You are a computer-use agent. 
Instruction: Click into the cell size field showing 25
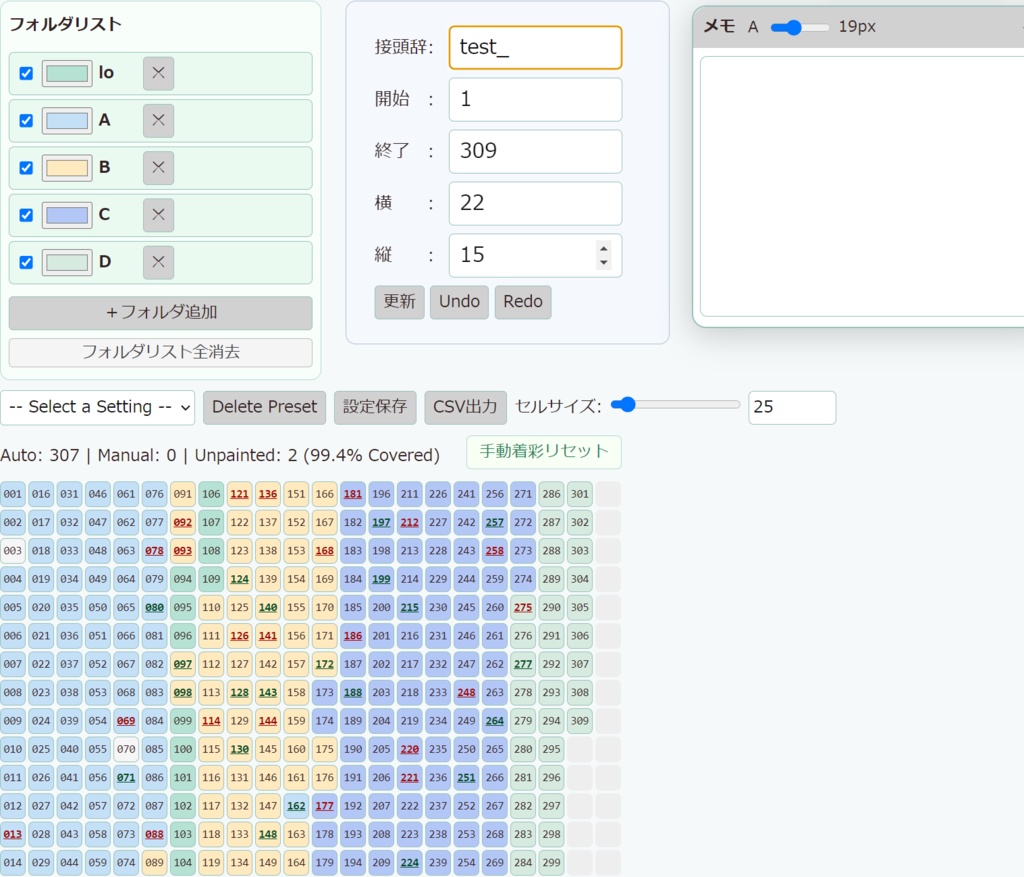[x=792, y=407]
